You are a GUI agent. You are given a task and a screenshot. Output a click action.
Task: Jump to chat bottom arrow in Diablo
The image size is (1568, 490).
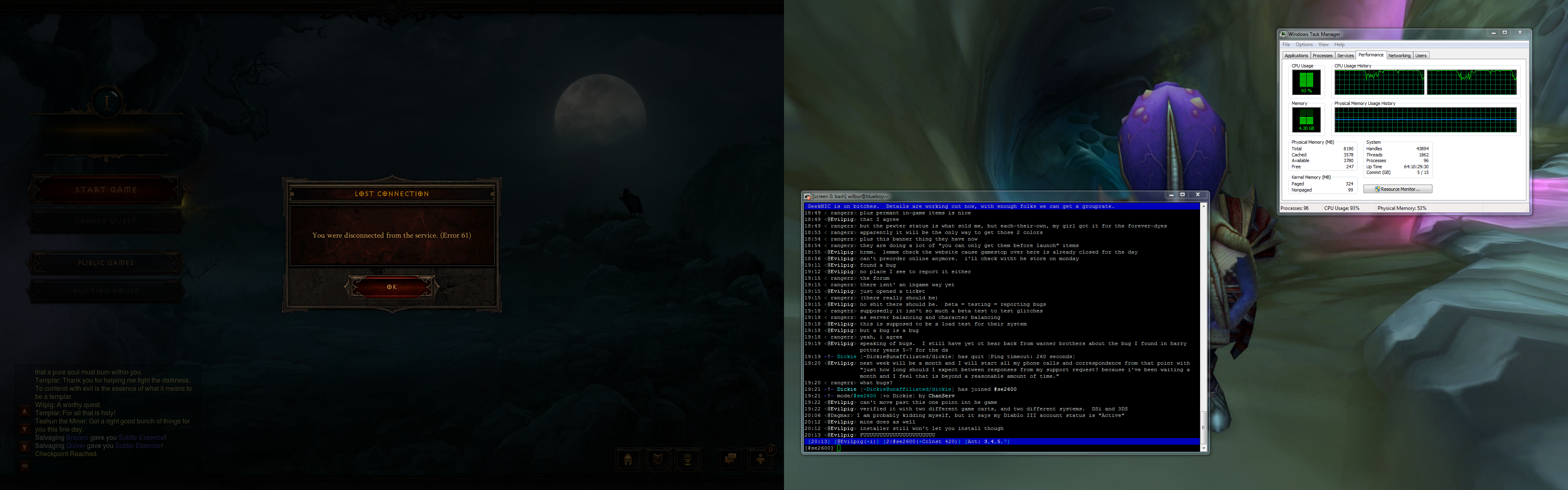click(24, 447)
